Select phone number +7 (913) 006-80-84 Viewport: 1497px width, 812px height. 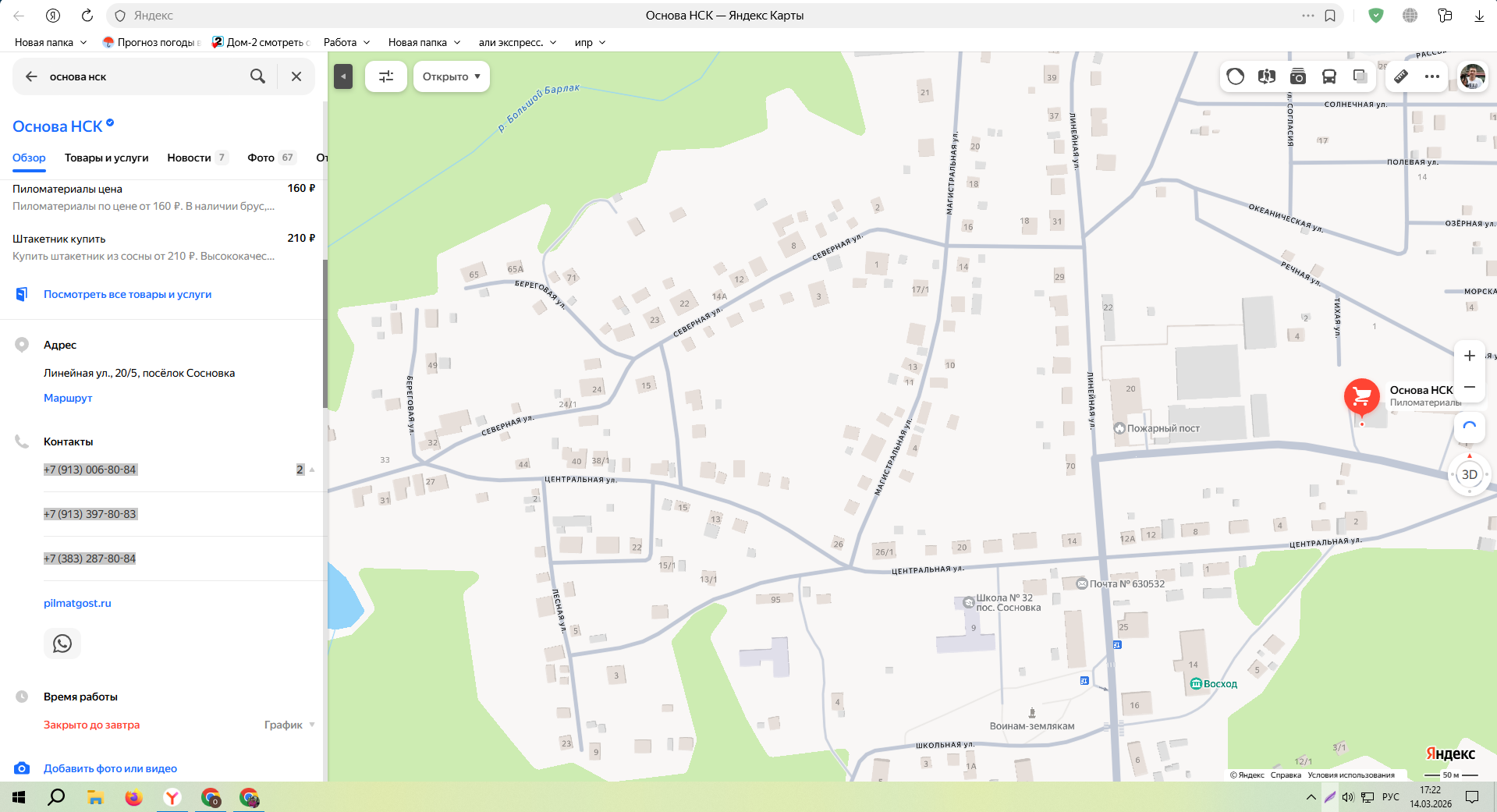pos(90,470)
